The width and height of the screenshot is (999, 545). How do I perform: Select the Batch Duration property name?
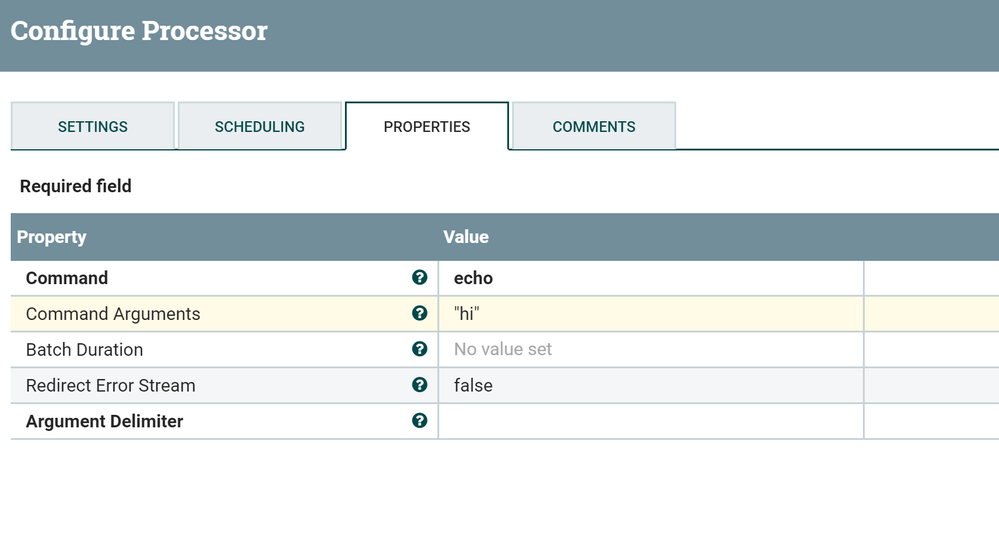pos(84,350)
